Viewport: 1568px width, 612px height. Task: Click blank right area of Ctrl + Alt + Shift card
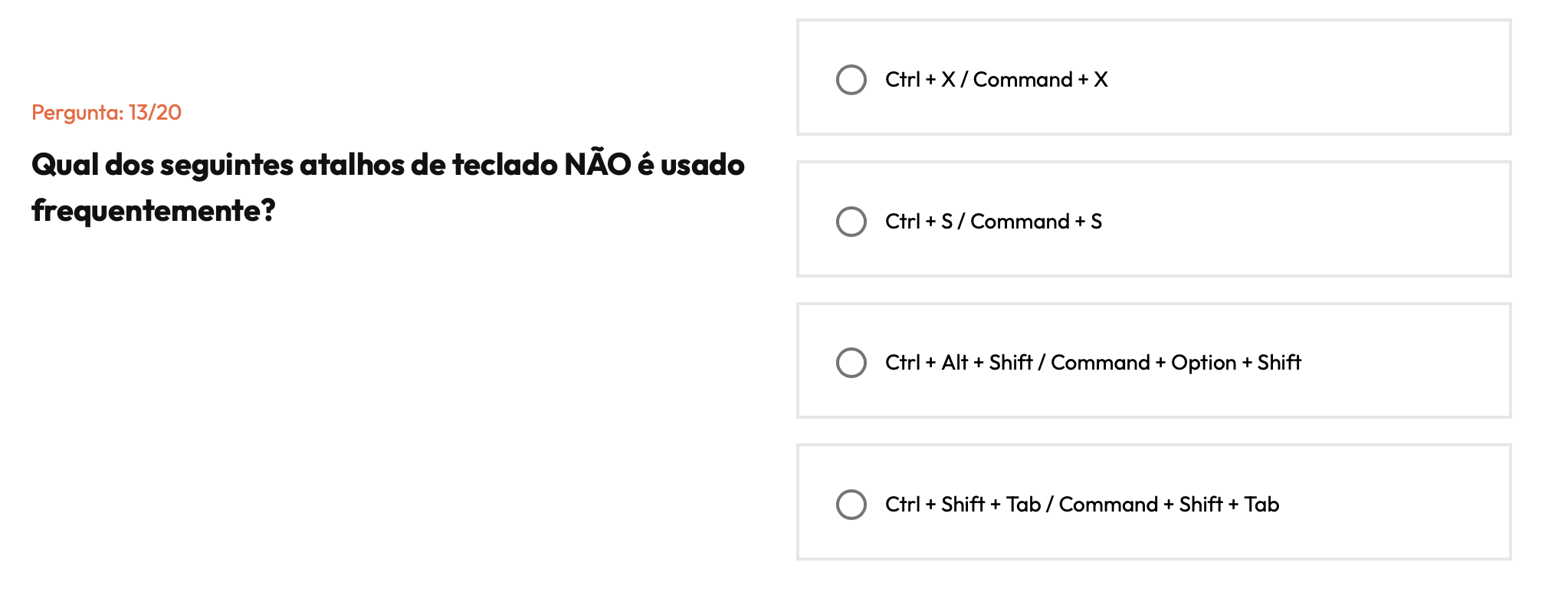point(1418,361)
